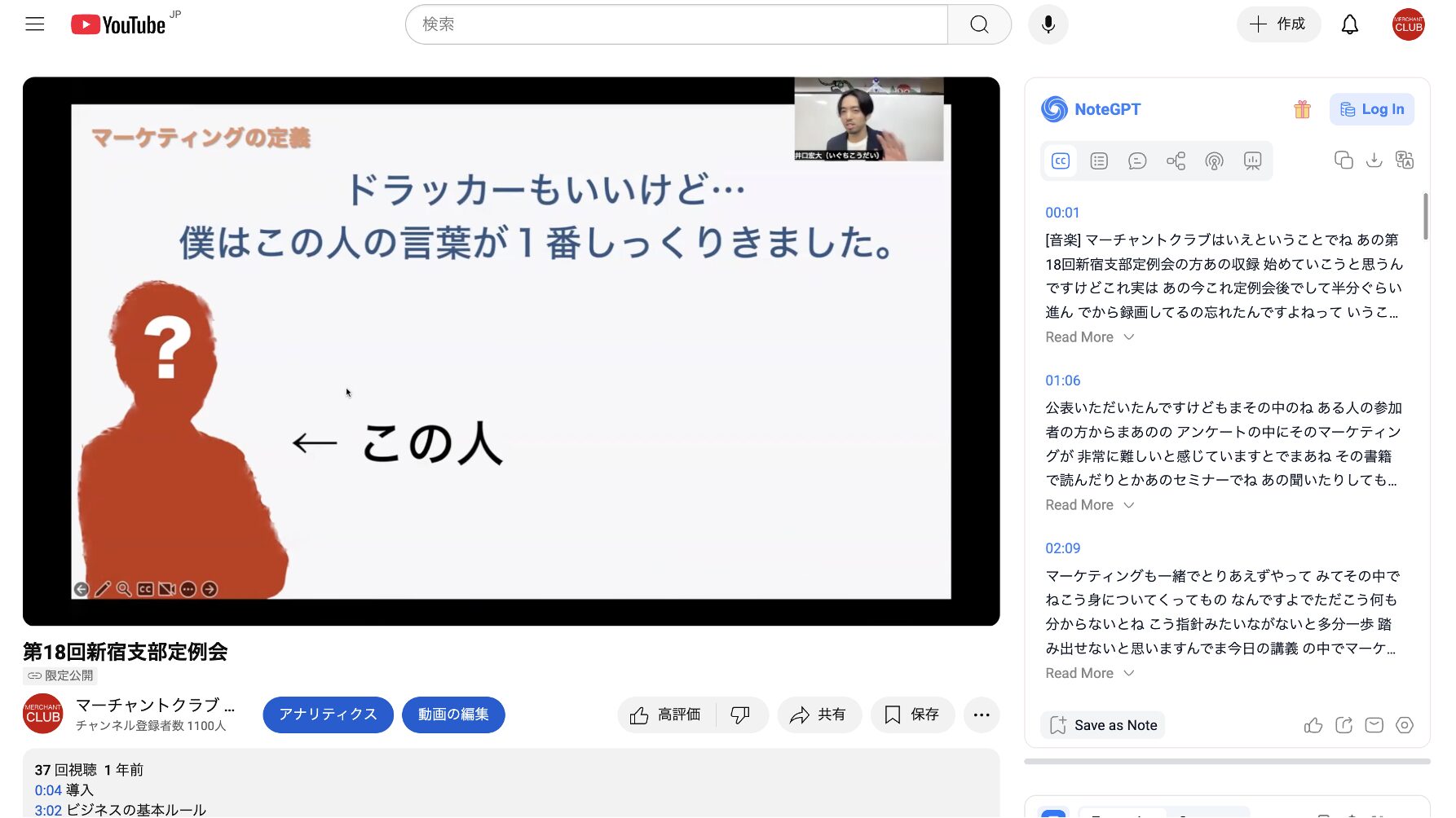Switch to NoteGPT mind map tab
This screenshot has height=818, width=1456.
tap(1176, 161)
